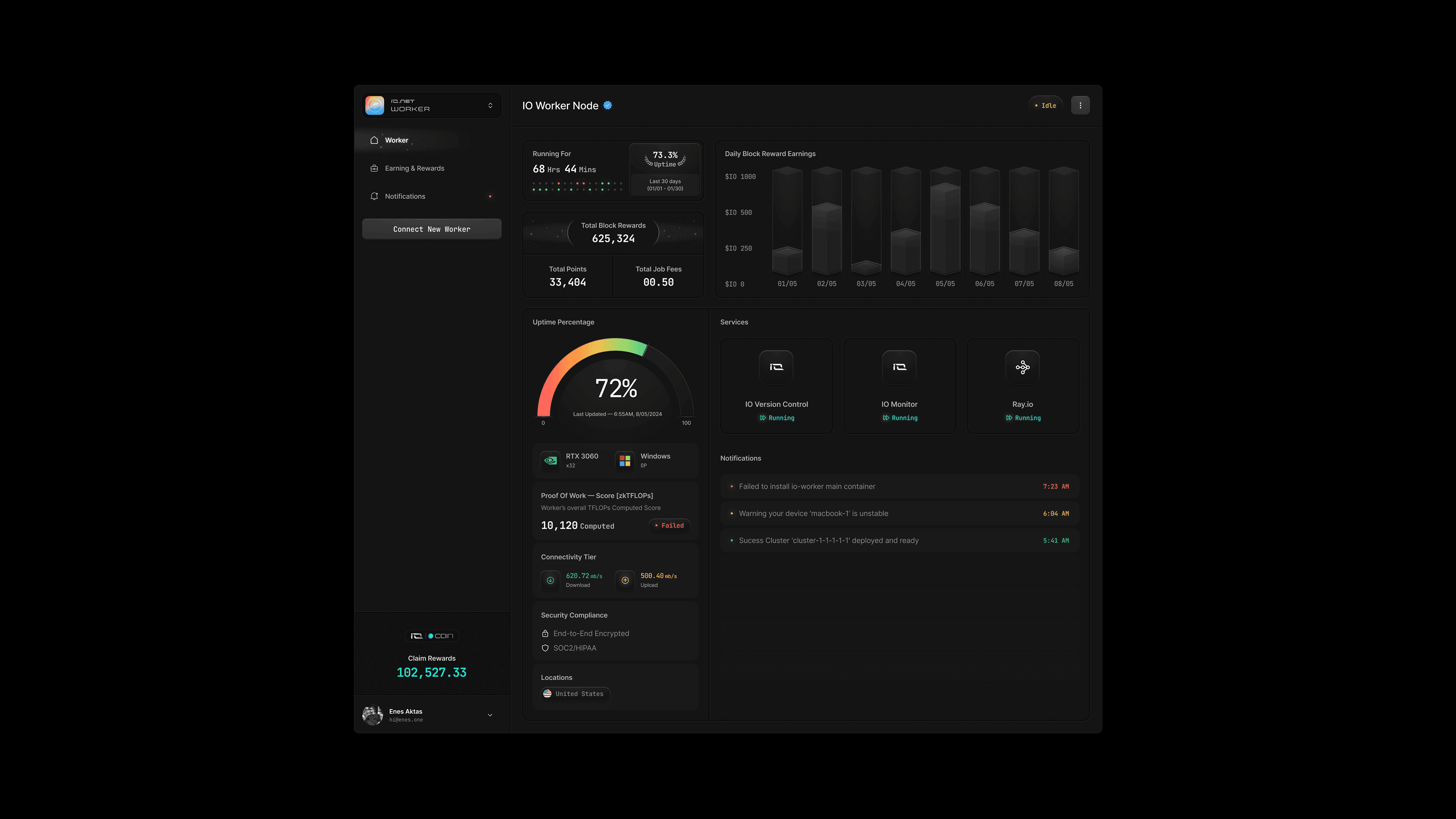The height and width of the screenshot is (819, 1456).
Task: Expand the Enes Aktas account menu chevron
Action: coord(490,715)
